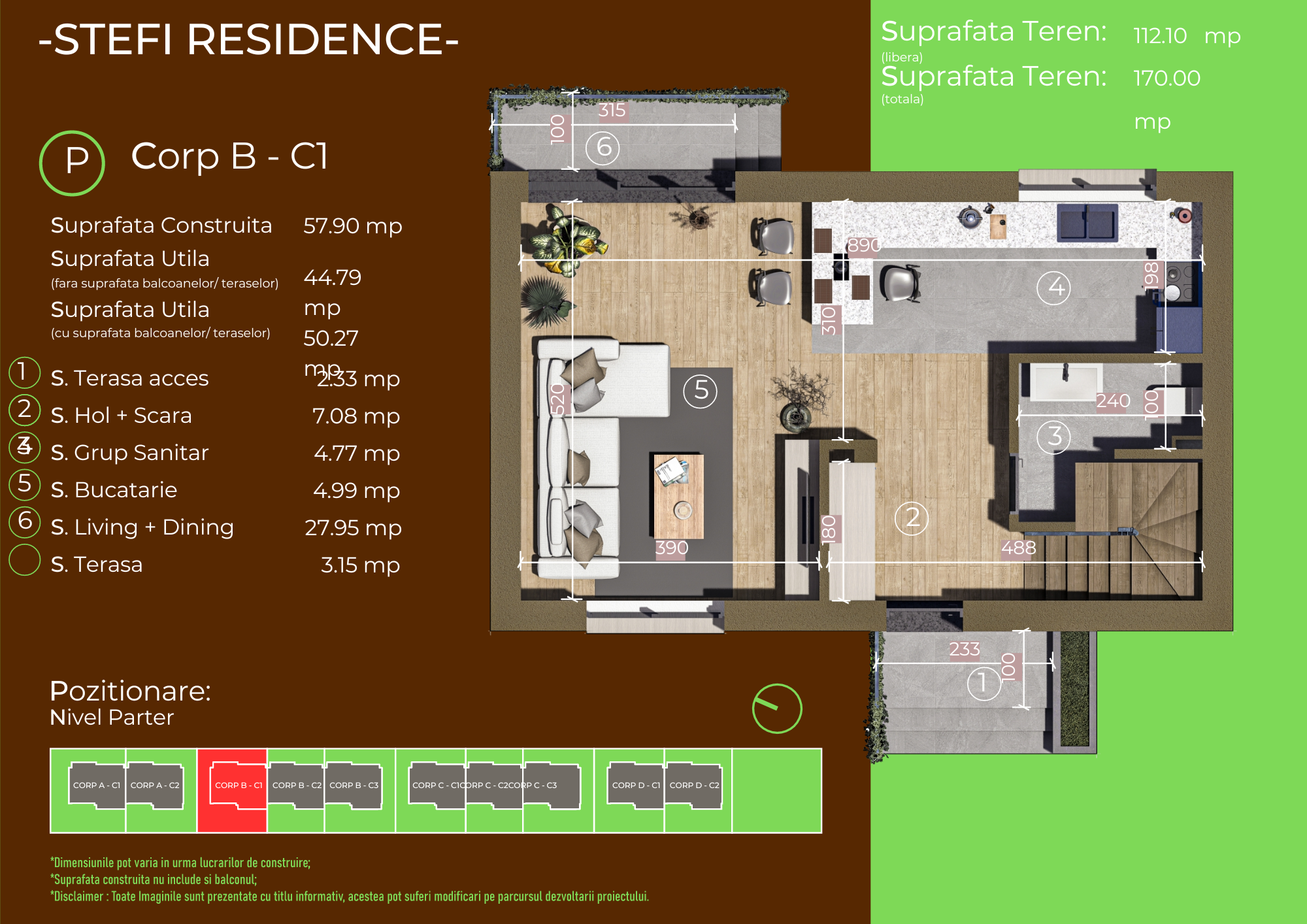This screenshot has height=924, width=1307.
Task: Click the Corp B - C1 heading
Action: pyautogui.click(x=229, y=156)
